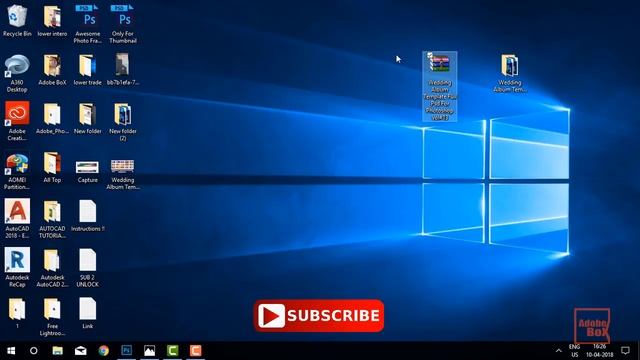Open the Windows Start menu

pos(11,351)
